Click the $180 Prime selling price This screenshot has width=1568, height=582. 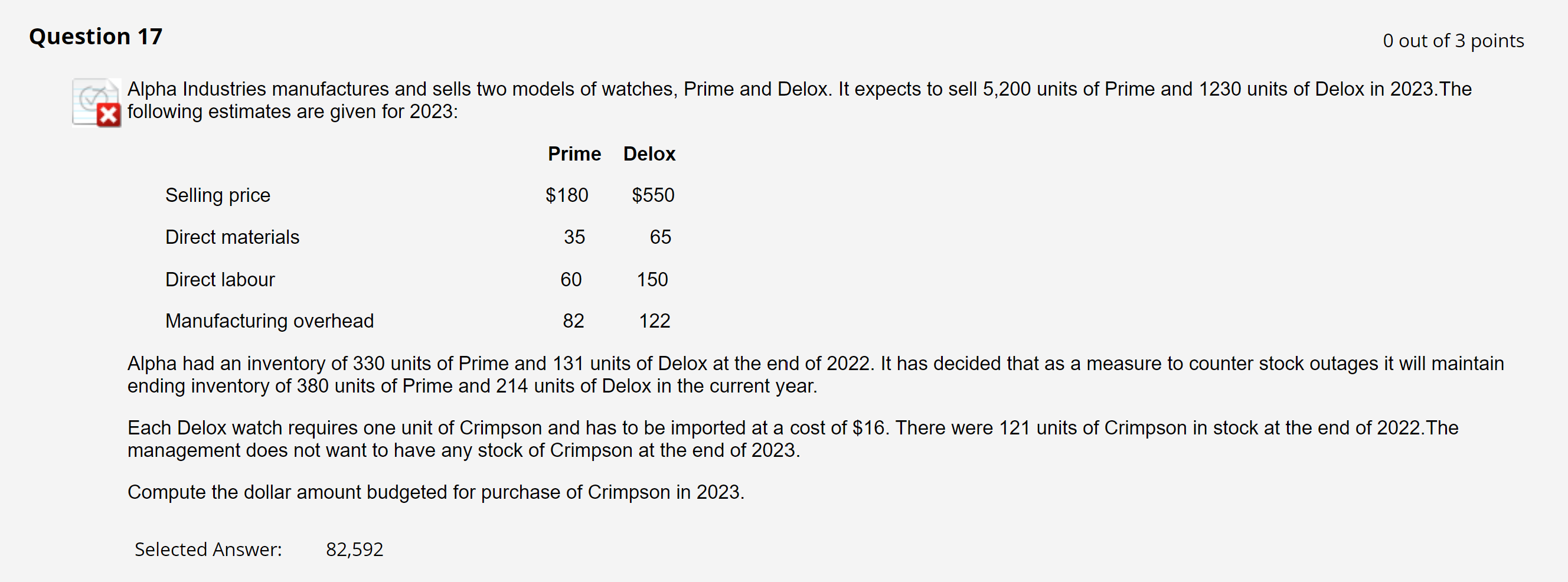566,195
